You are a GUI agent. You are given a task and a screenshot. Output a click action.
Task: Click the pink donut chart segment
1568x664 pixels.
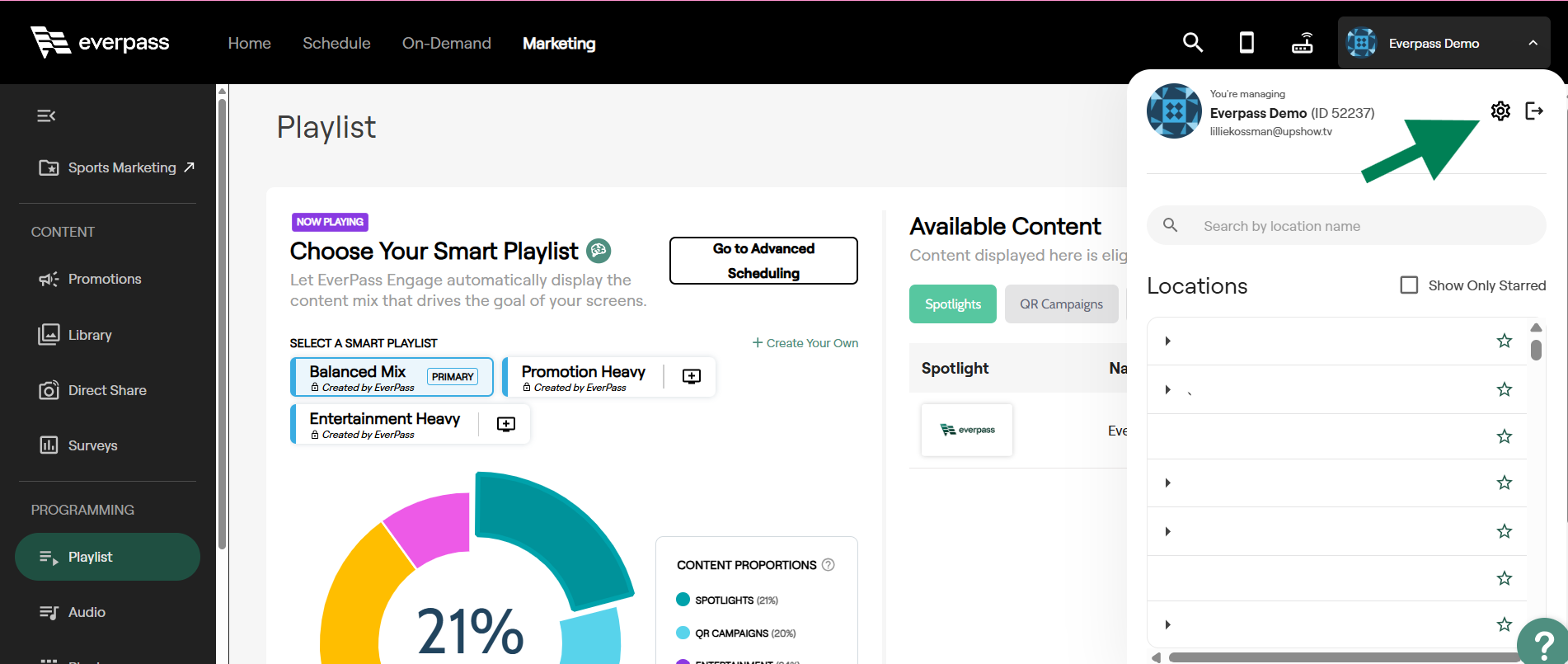click(x=431, y=528)
